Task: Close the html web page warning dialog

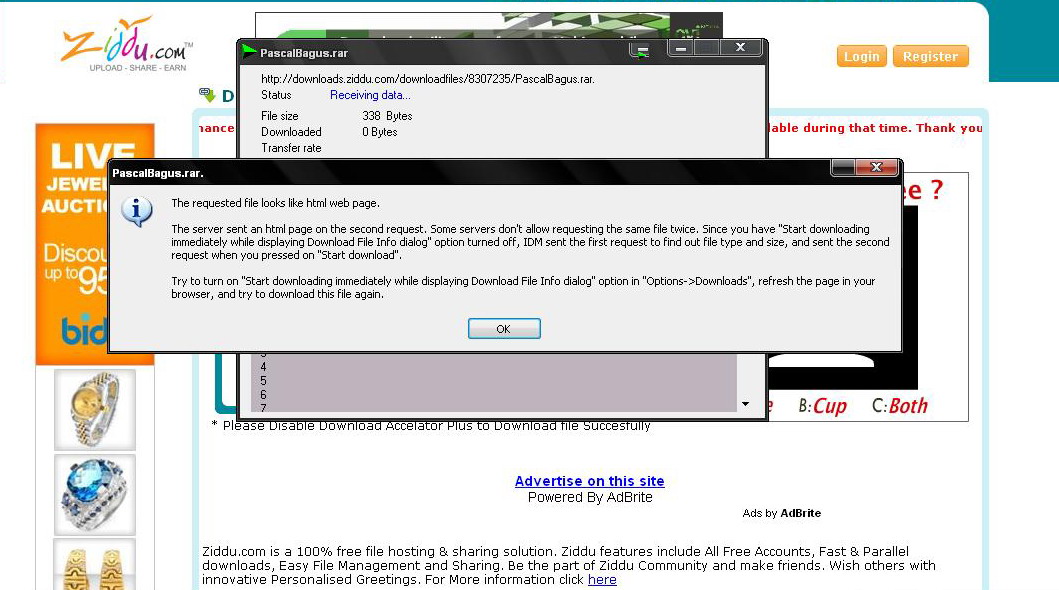Action: tap(876, 167)
